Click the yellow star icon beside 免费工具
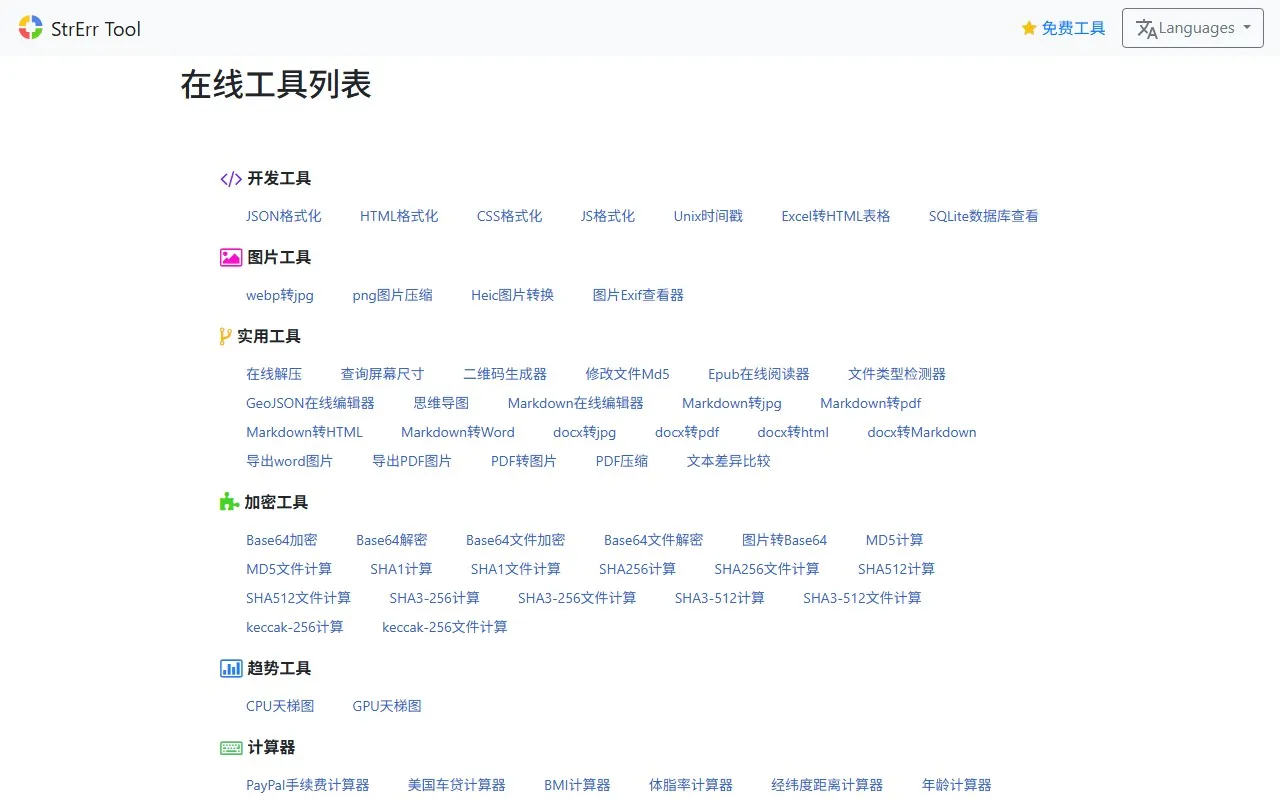The height and width of the screenshot is (800, 1280). (1029, 29)
